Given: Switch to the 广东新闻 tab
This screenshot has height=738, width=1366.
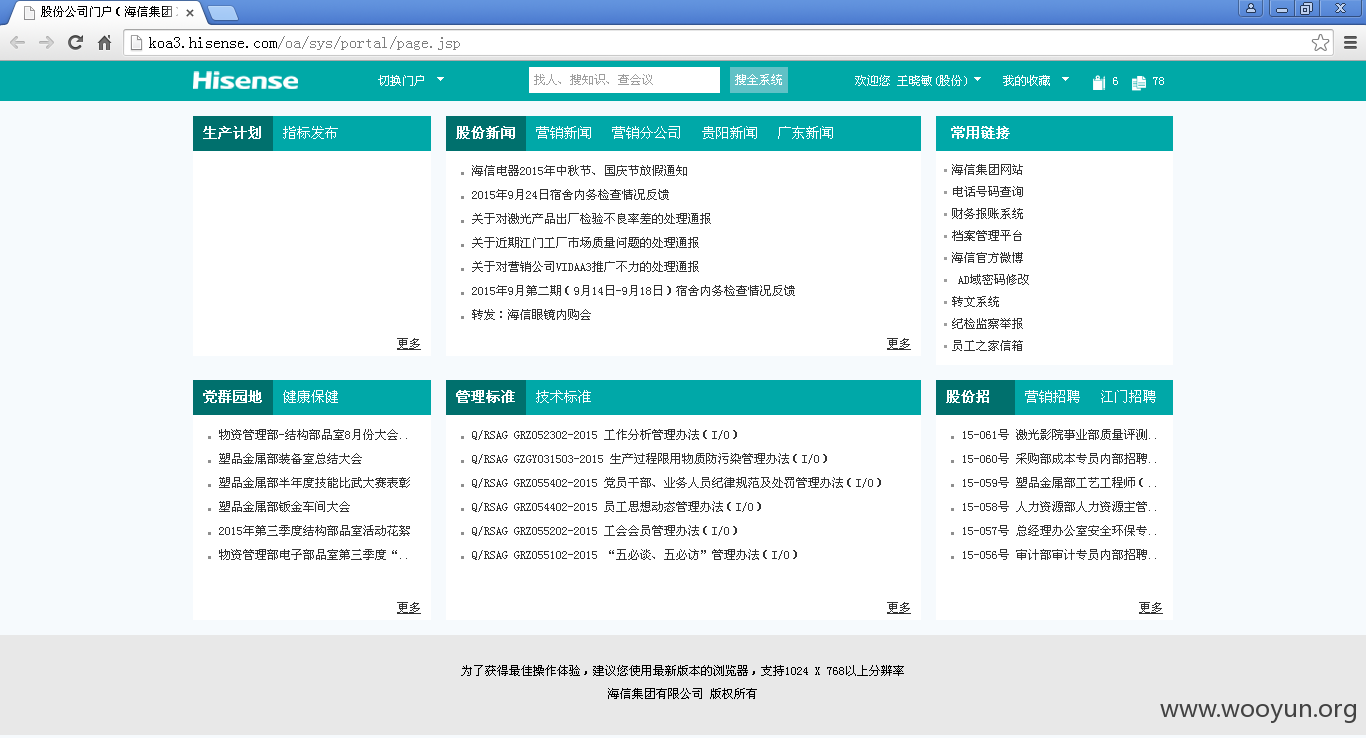Looking at the screenshot, I should 805,133.
